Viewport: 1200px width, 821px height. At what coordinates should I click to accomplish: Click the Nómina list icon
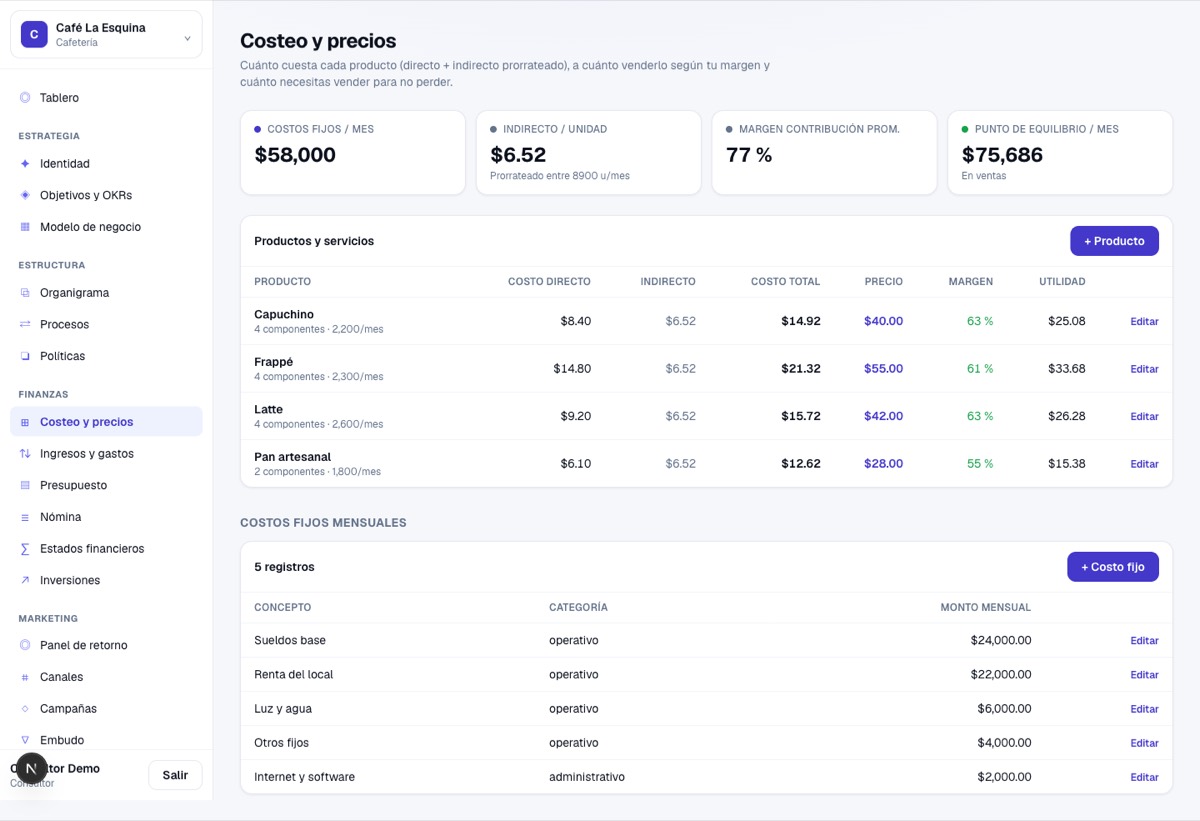coord(25,517)
